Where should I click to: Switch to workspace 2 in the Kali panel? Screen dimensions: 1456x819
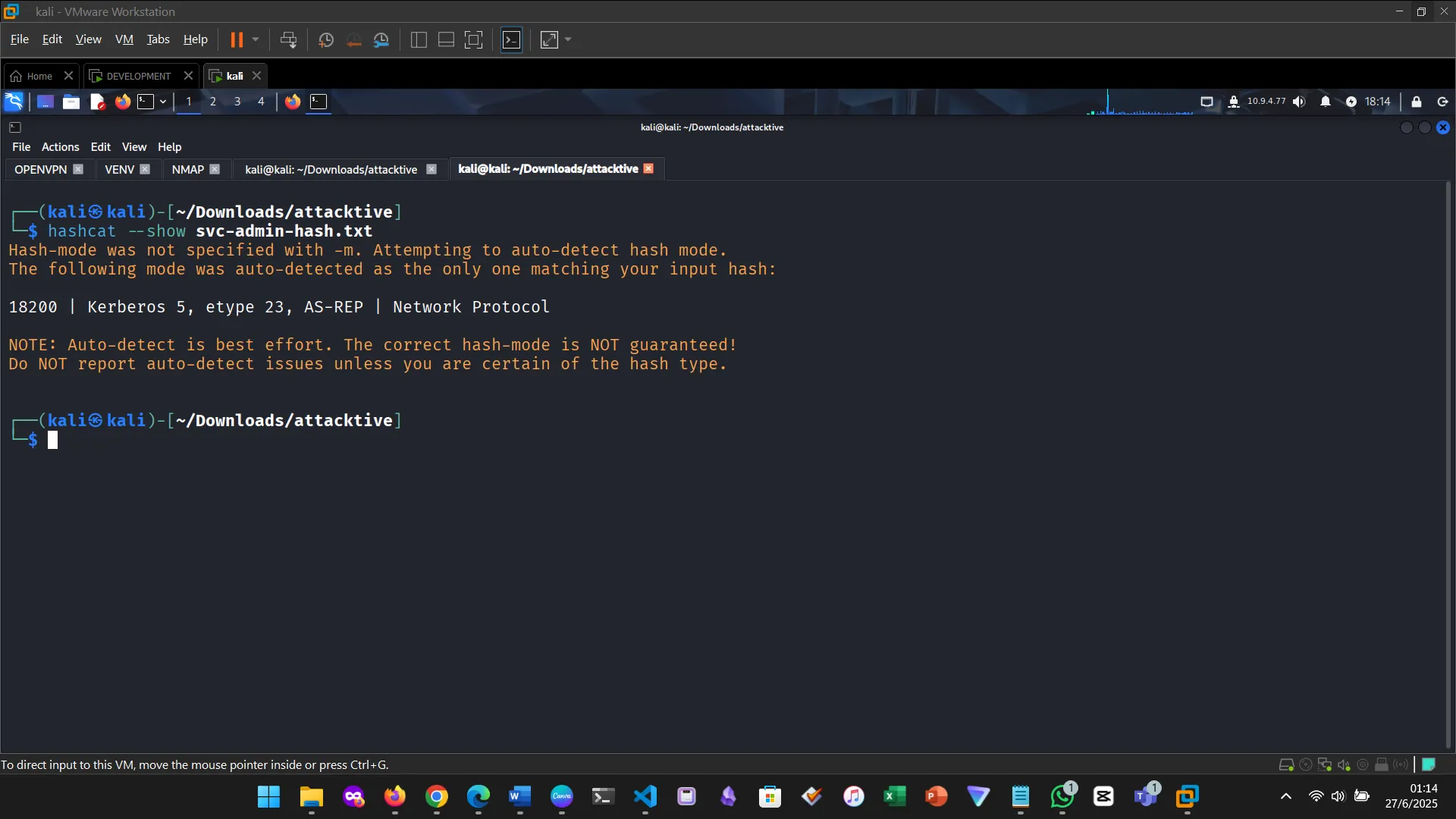click(x=213, y=102)
